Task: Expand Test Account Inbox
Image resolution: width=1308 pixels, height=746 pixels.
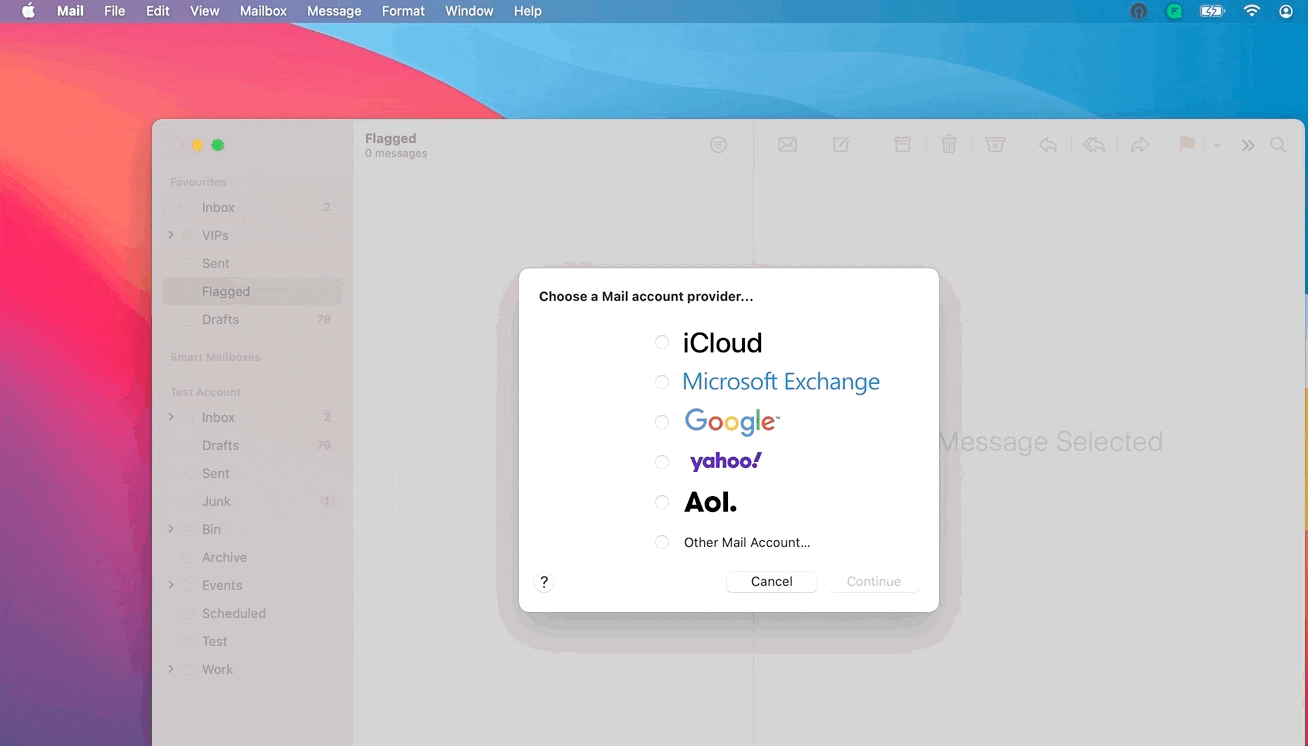Action: tap(171, 417)
